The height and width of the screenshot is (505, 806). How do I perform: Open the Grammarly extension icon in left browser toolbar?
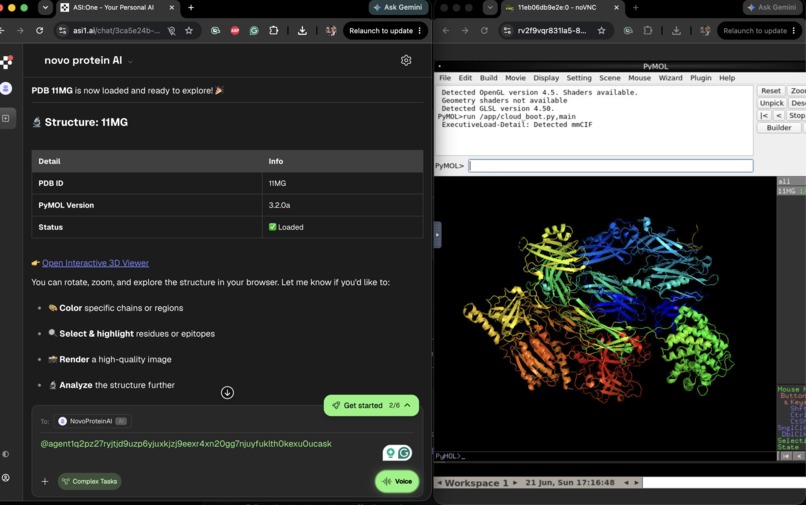(x=254, y=31)
